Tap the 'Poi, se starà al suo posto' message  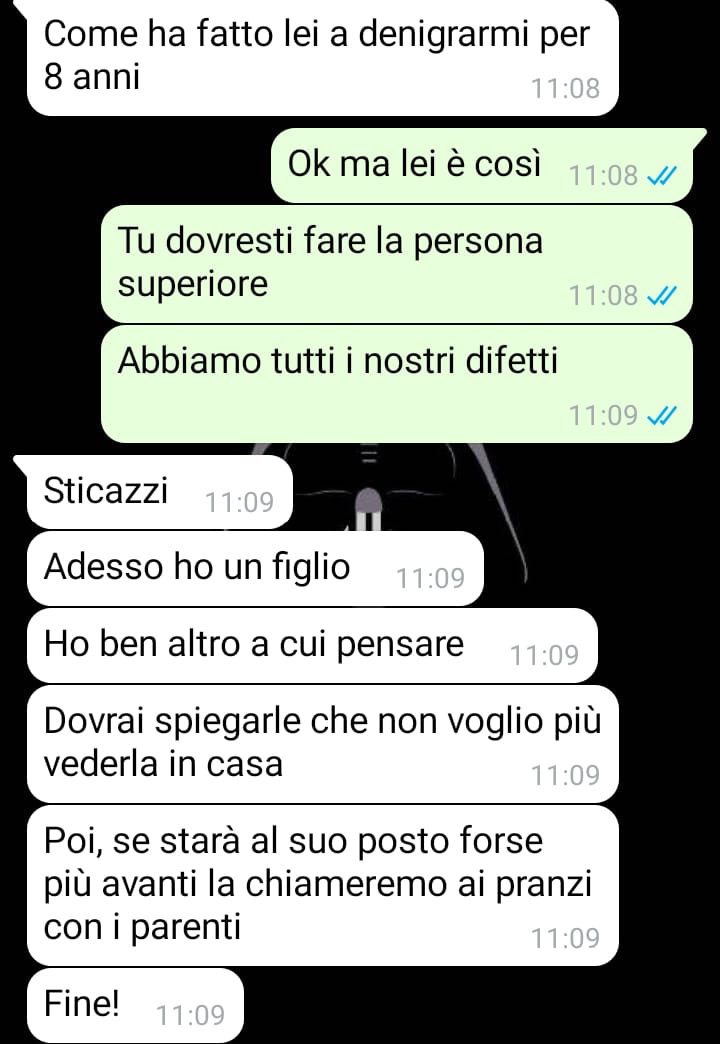tap(322, 886)
